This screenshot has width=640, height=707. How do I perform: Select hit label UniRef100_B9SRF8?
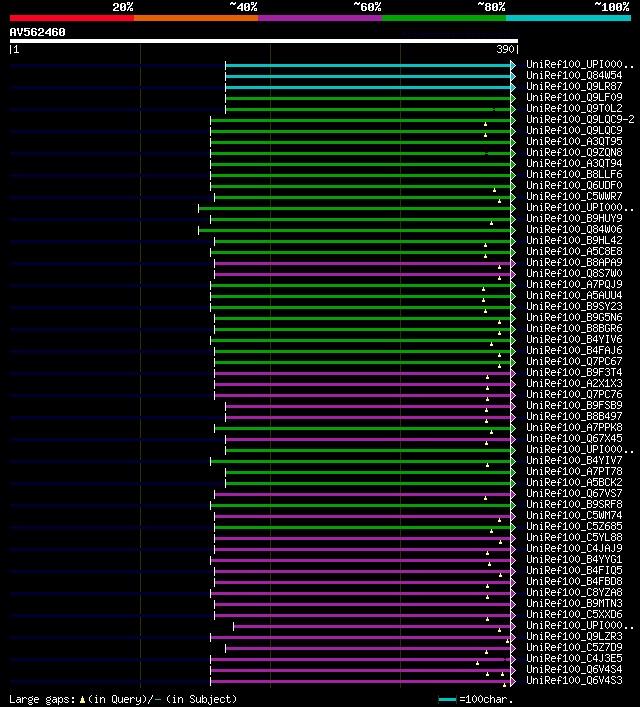coord(574,505)
